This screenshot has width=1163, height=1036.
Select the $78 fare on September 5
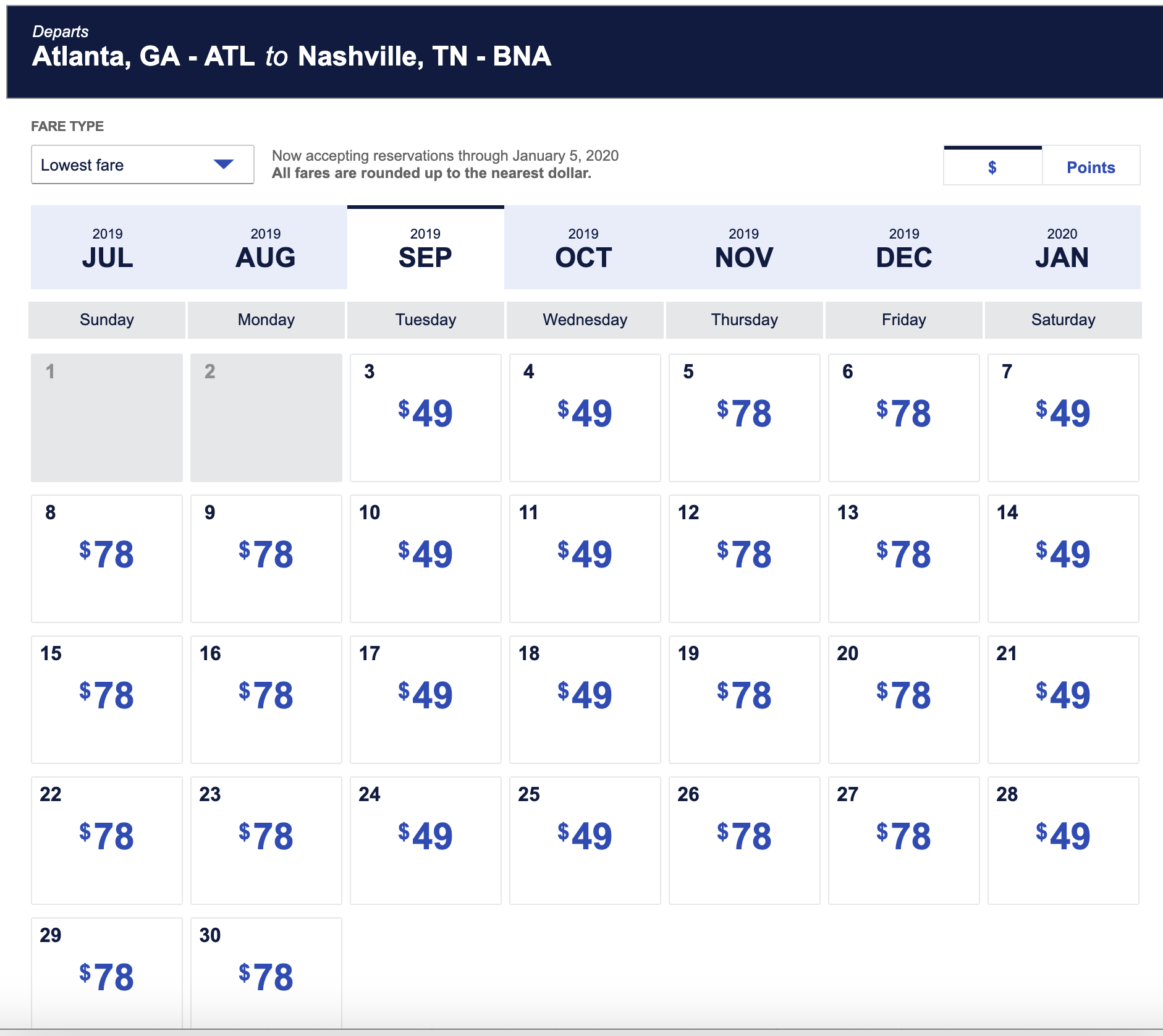(x=745, y=414)
